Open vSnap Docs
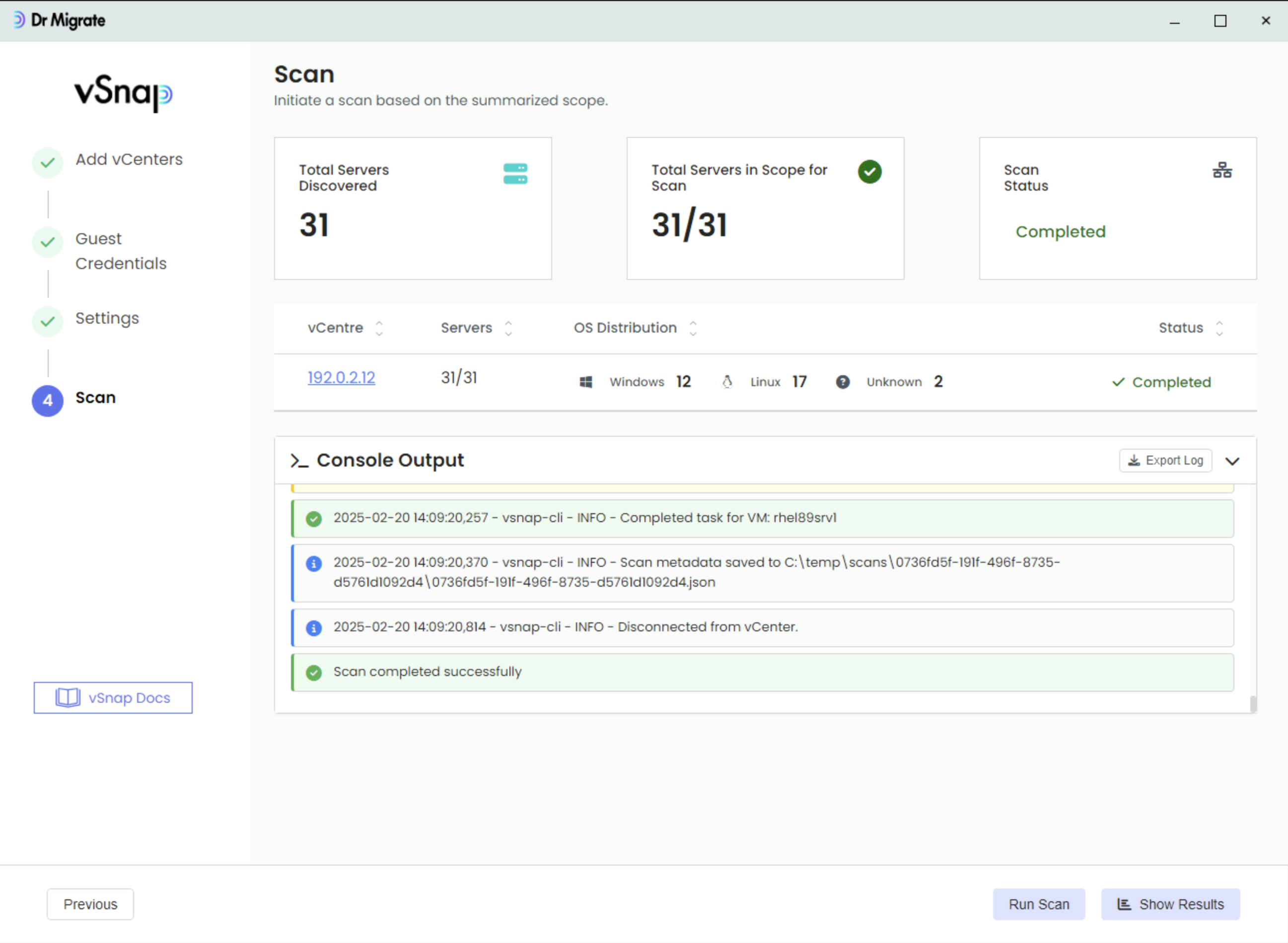Viewport: 1288px width, 943px height. pyautogui.click(x=113, y=697)
